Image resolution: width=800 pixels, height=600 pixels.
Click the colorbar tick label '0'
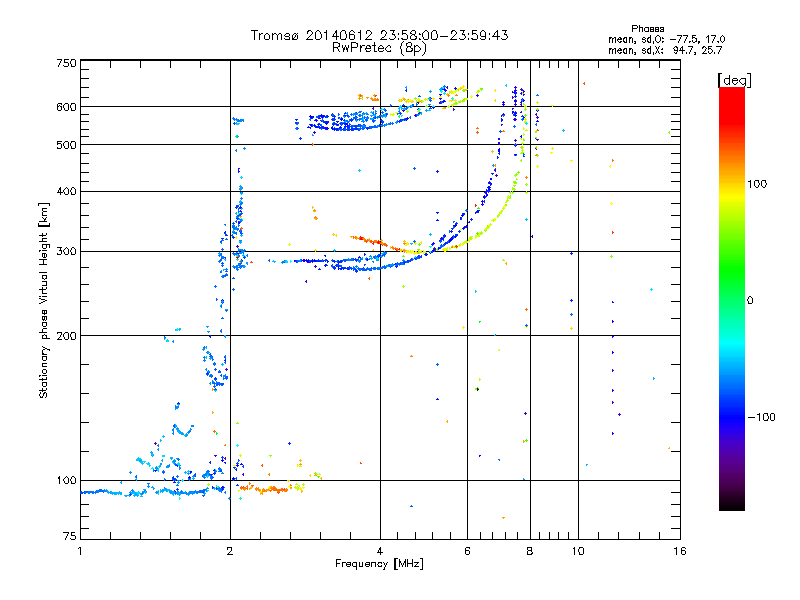tap(750, 300)
